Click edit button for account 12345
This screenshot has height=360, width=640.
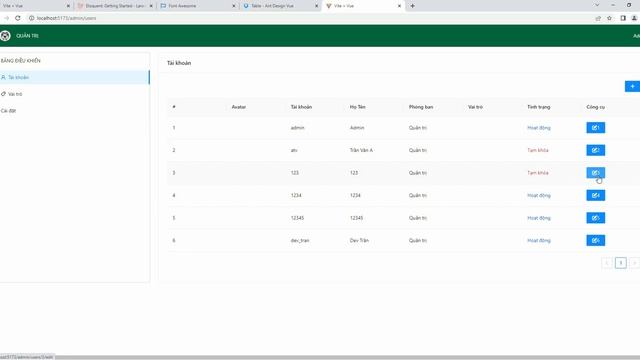[596, 218]
